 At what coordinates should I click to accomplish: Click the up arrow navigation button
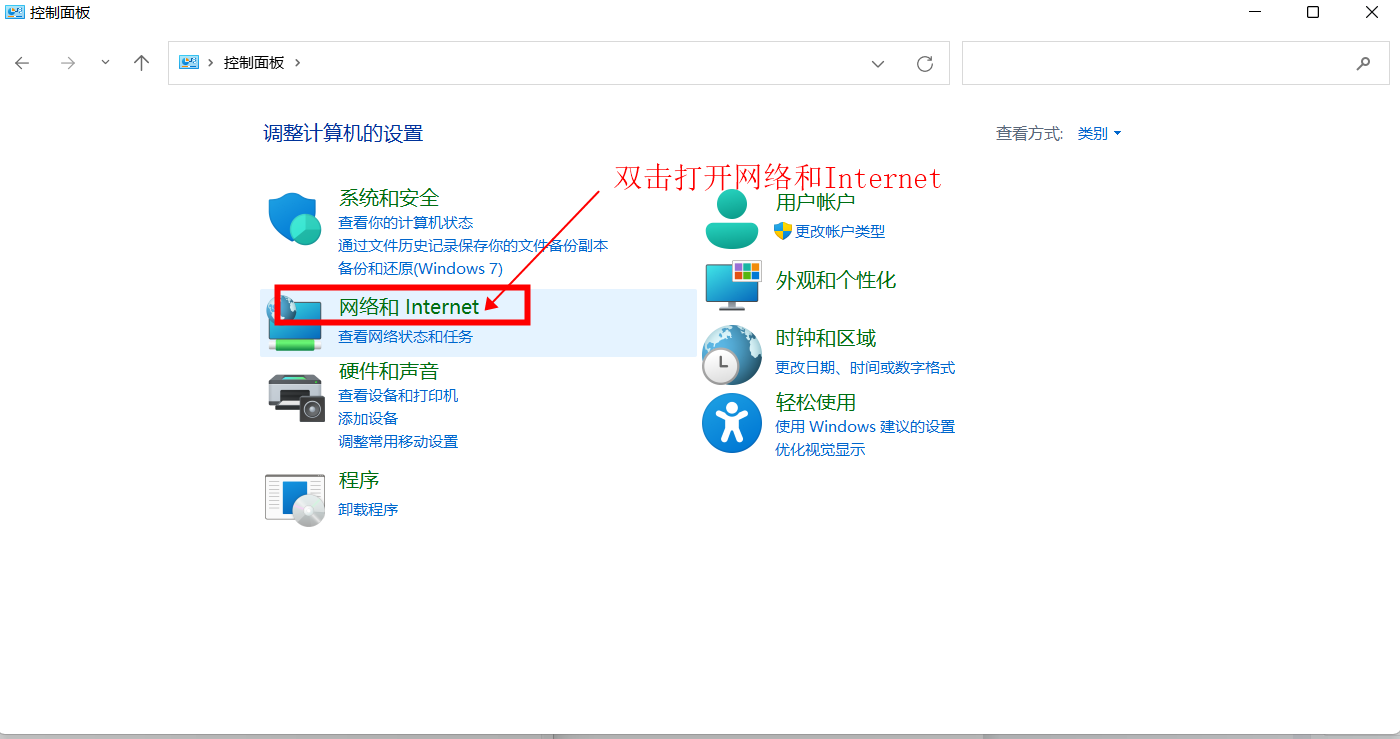pos(141,63)
